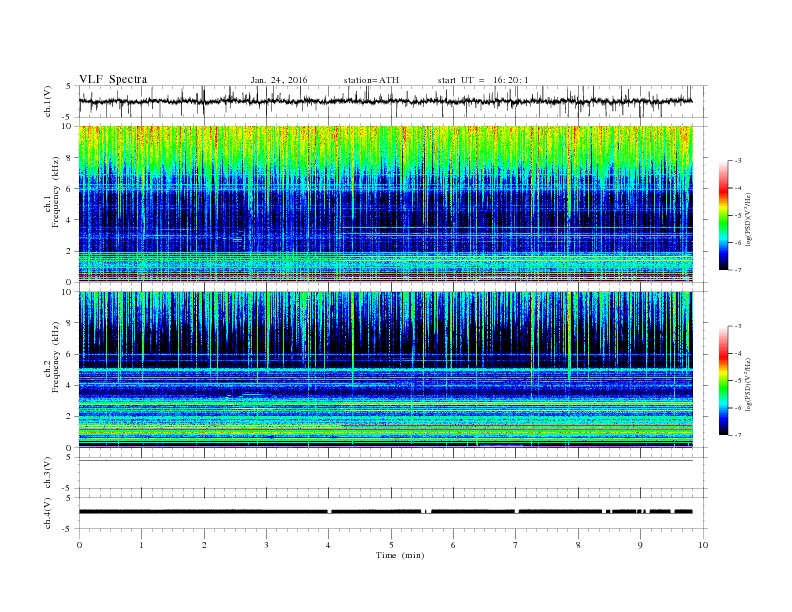Click the "0" tick on the time axis
Screen dimensions: 792x612
(79, 545)
